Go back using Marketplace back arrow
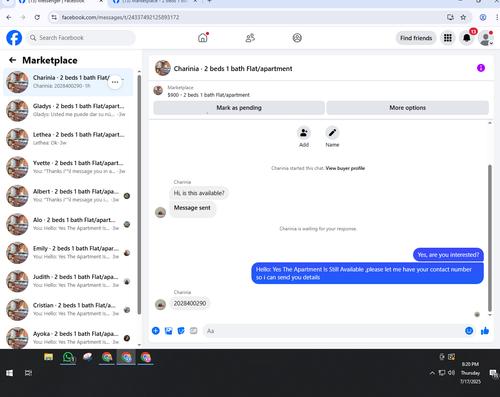500x397 pixels. click(13, 60)
